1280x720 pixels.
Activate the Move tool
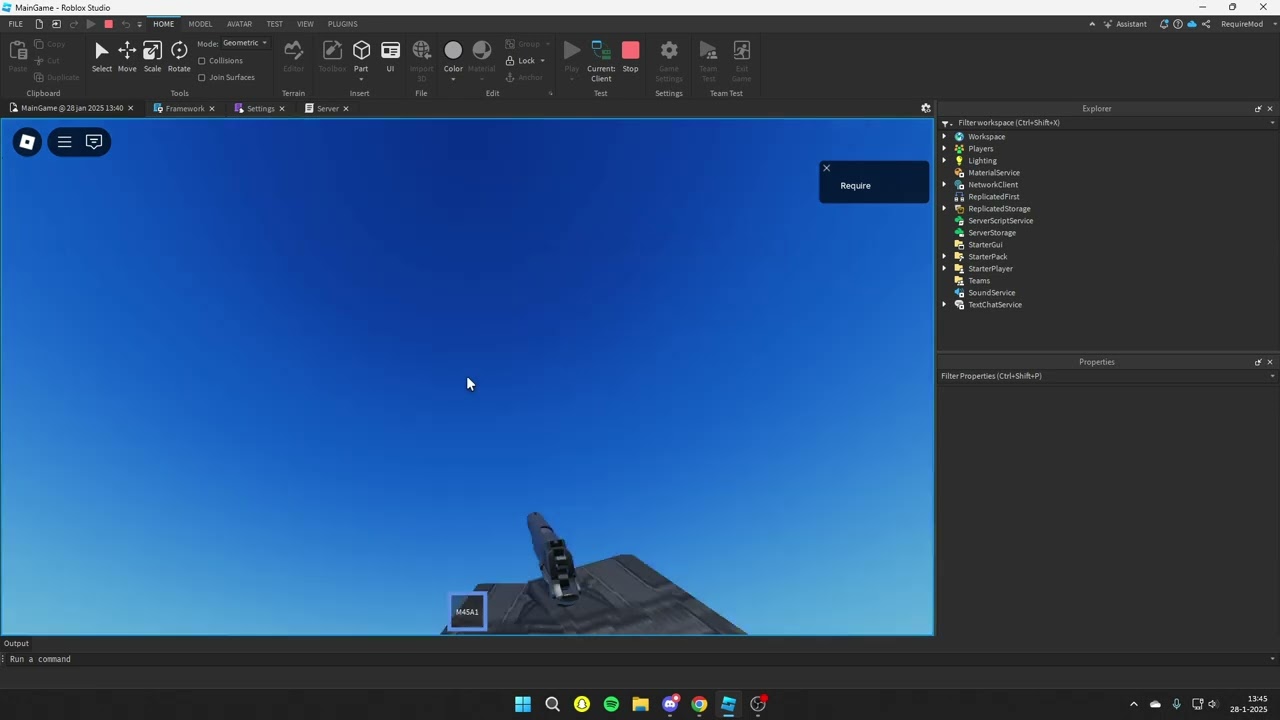pyautogui.click(x=127, y=57)
